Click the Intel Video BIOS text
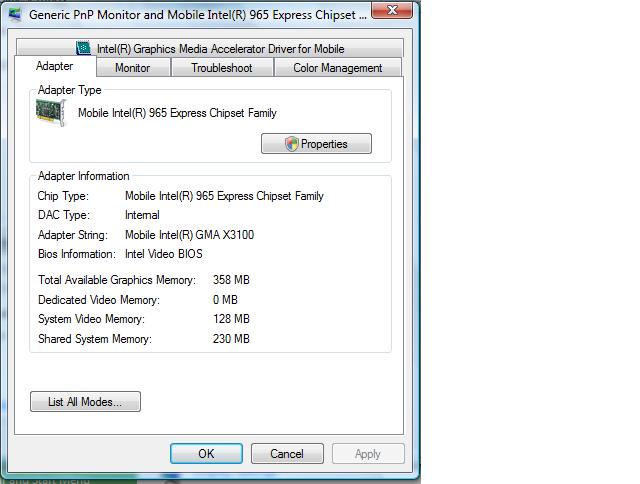Viewport: 640px width, 484px height. 164,254
